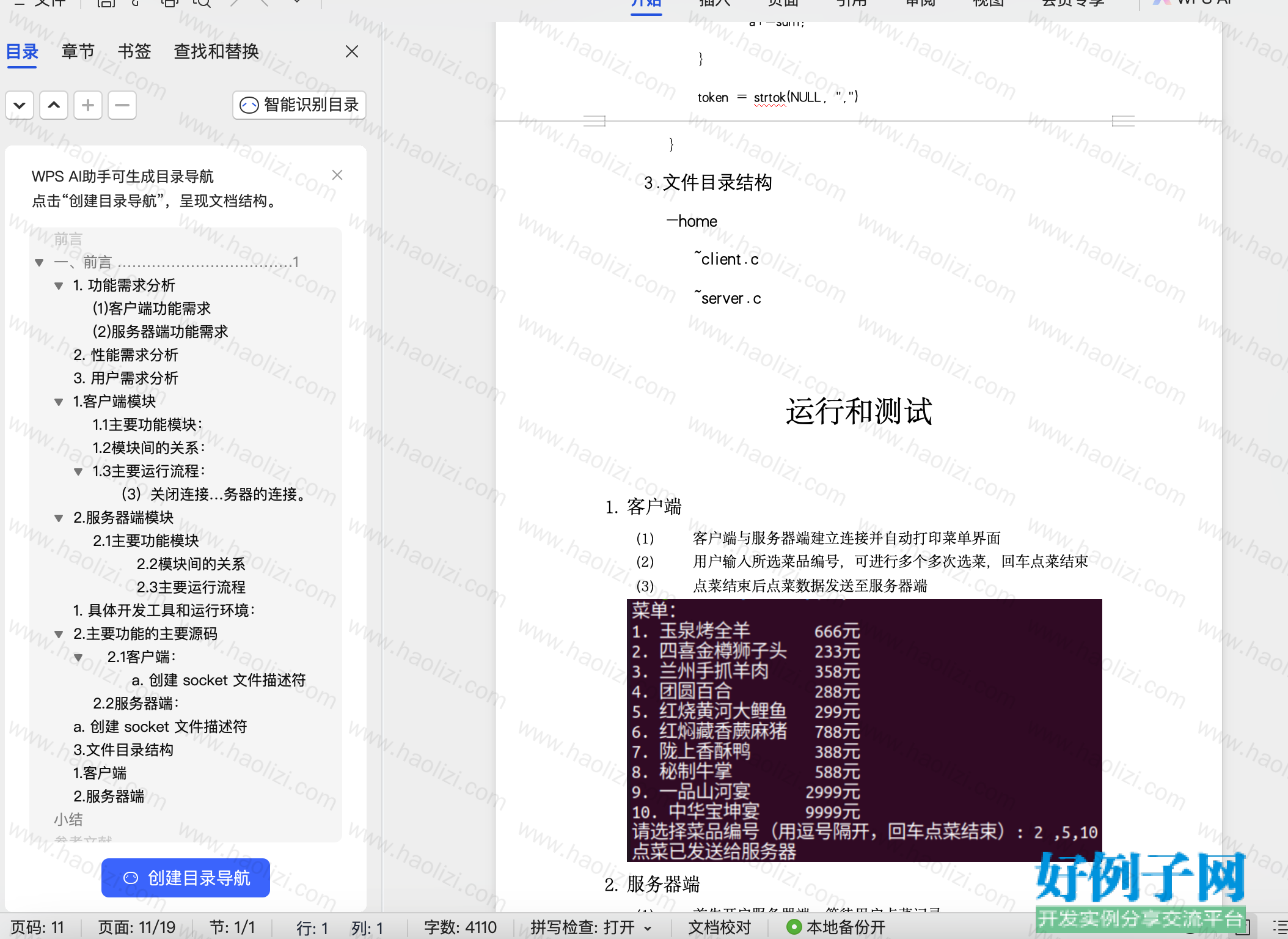Click the 页码: 11 status entry
Viewport: 1288px width, 939px height.
(x=37, y=927)
